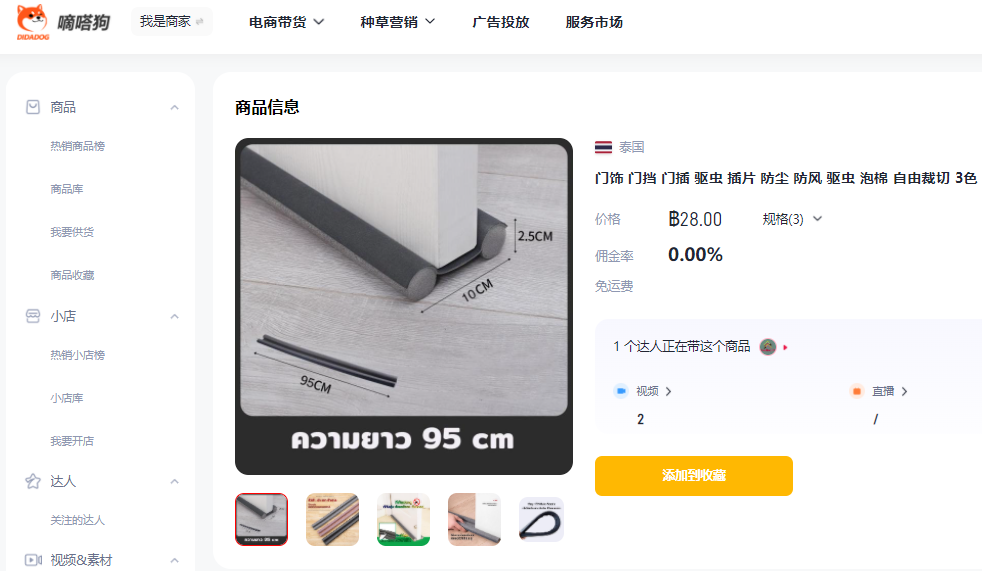This screenshot has width=982, height=571.
Task: Click the 视频&素材 video camera icon
Action: point(33,560)
